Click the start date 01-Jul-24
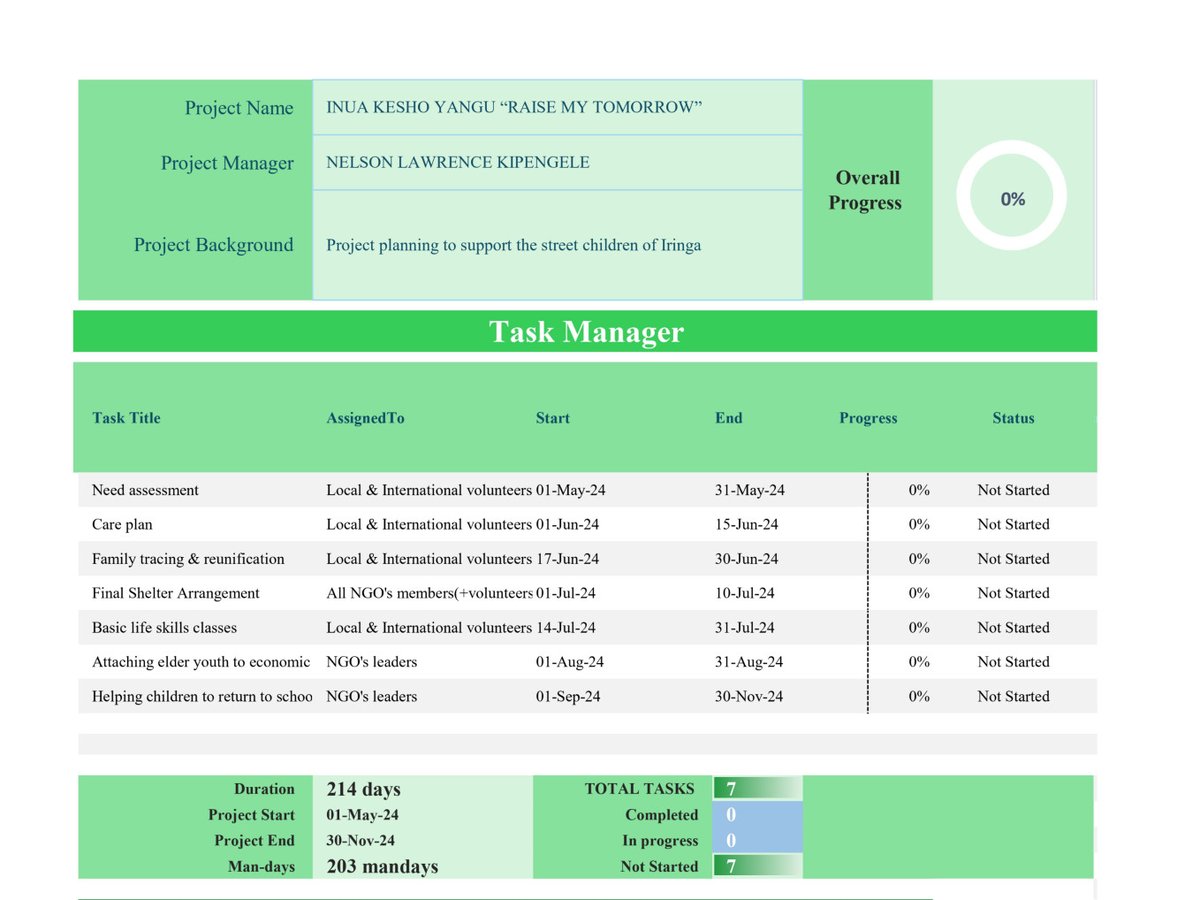This screenshot has height=900, width=1200. click(x=565, y=593)
